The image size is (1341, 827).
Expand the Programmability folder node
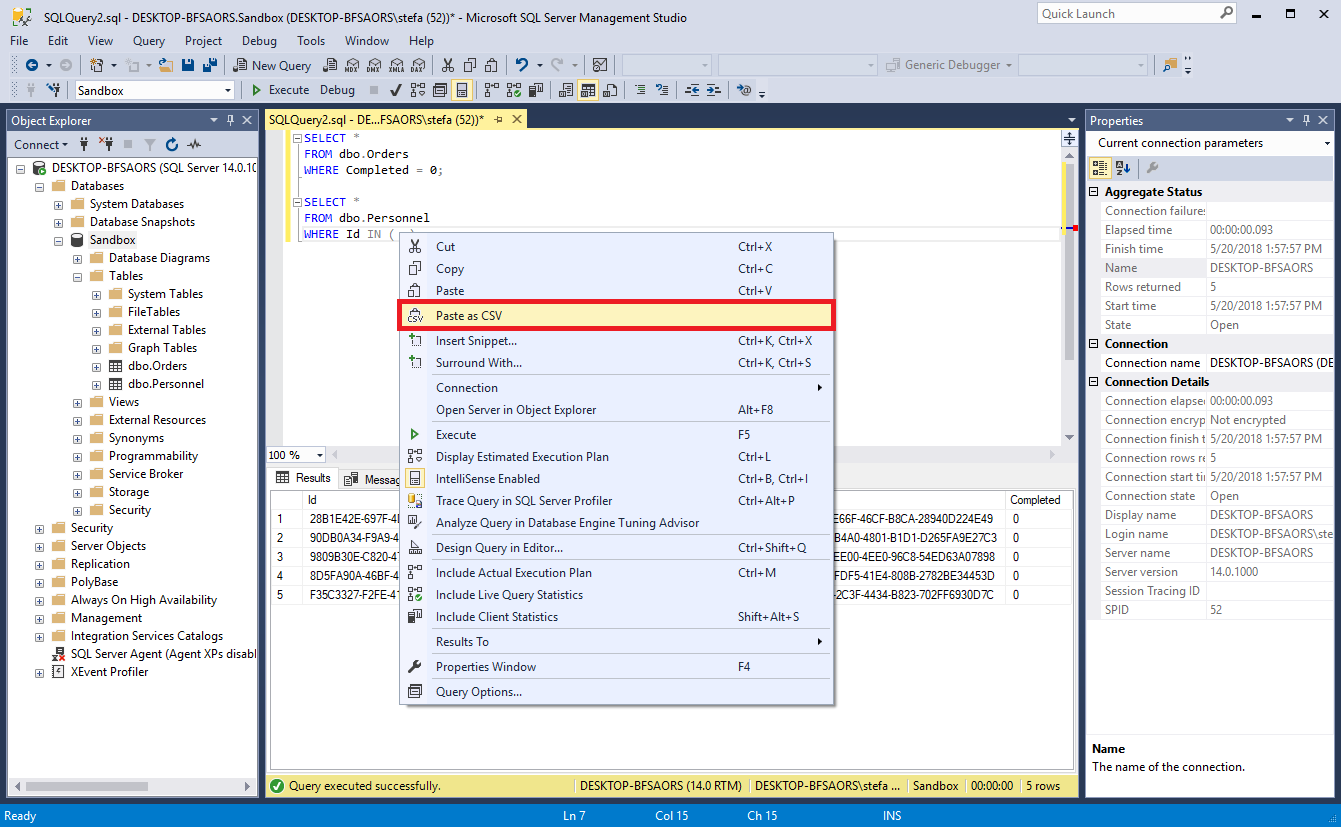pos(78,456)
